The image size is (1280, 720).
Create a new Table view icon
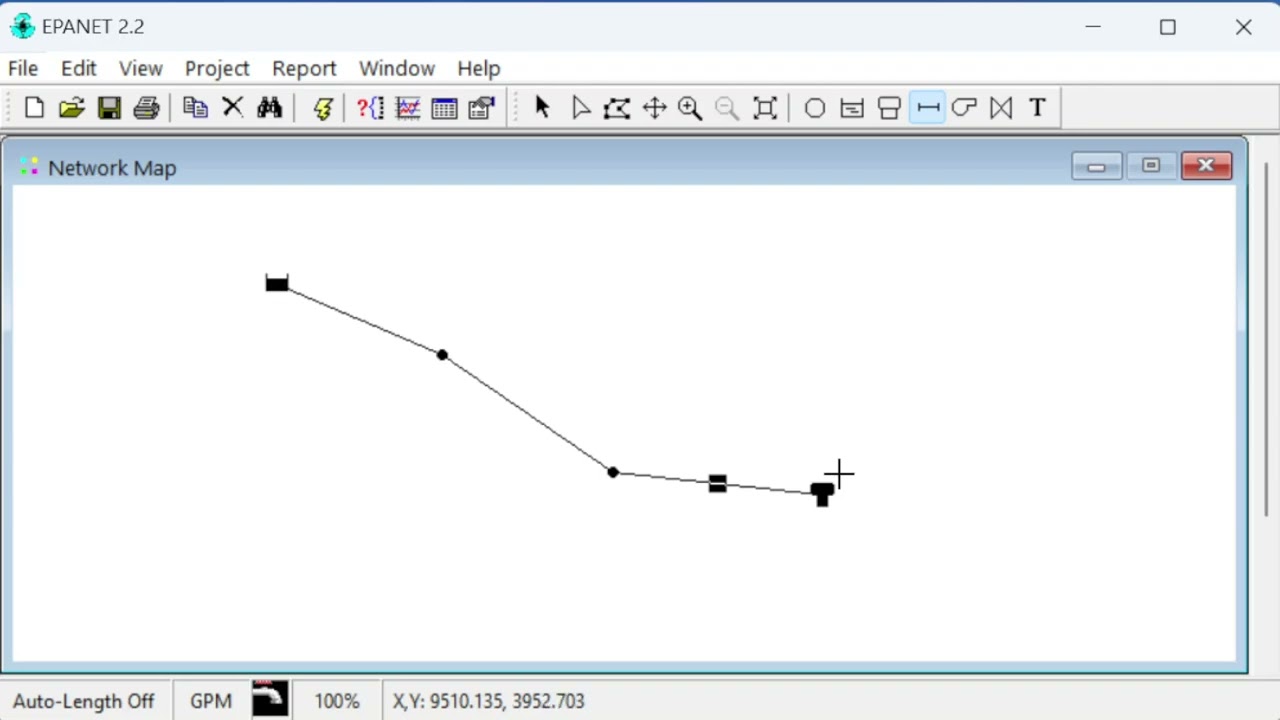[x=445, y=108]
